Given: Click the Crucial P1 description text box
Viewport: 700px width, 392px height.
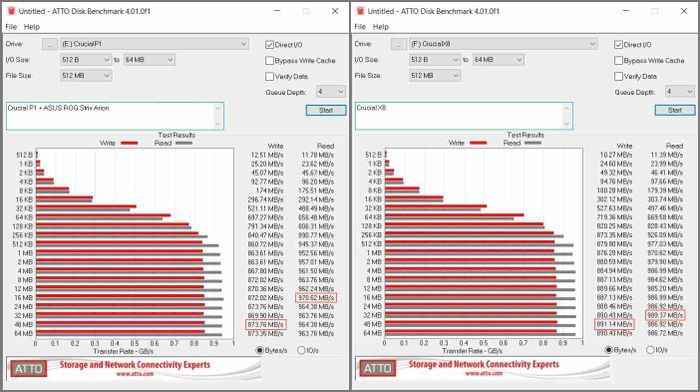Looking at the screenshot, I should [115, 116].
